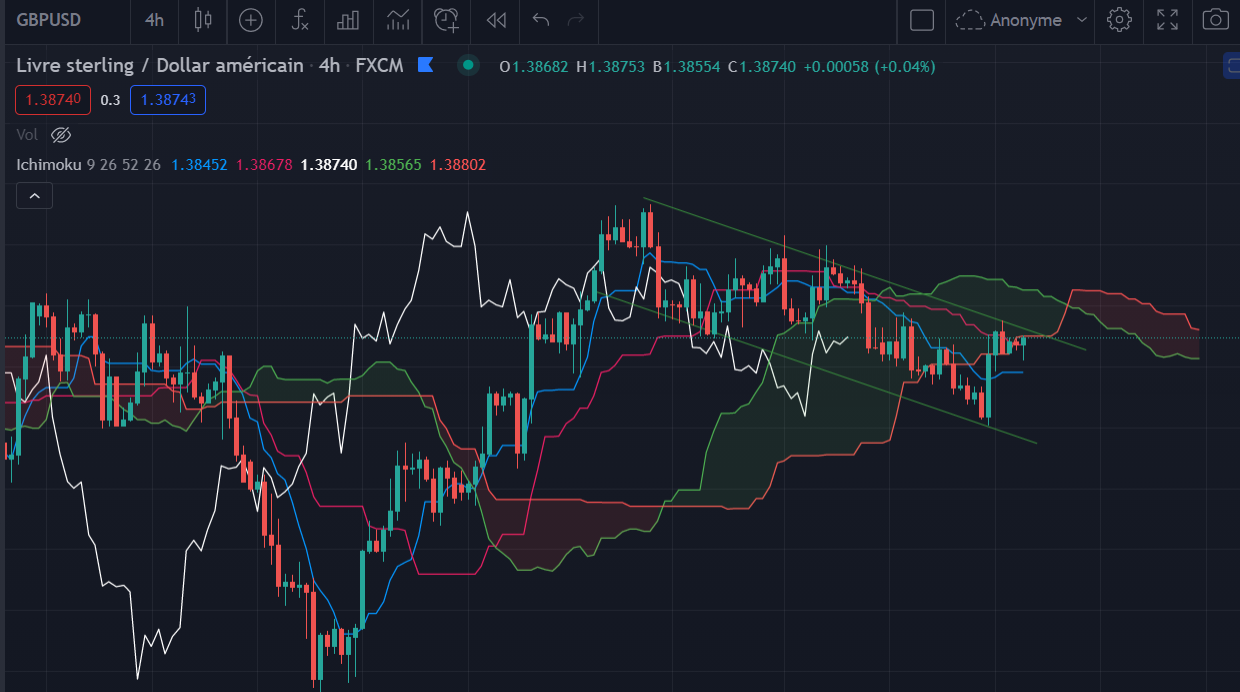This screenshot has width=1240, height=692.
Task: Start bar replay mode
Action: pos(496,20)
